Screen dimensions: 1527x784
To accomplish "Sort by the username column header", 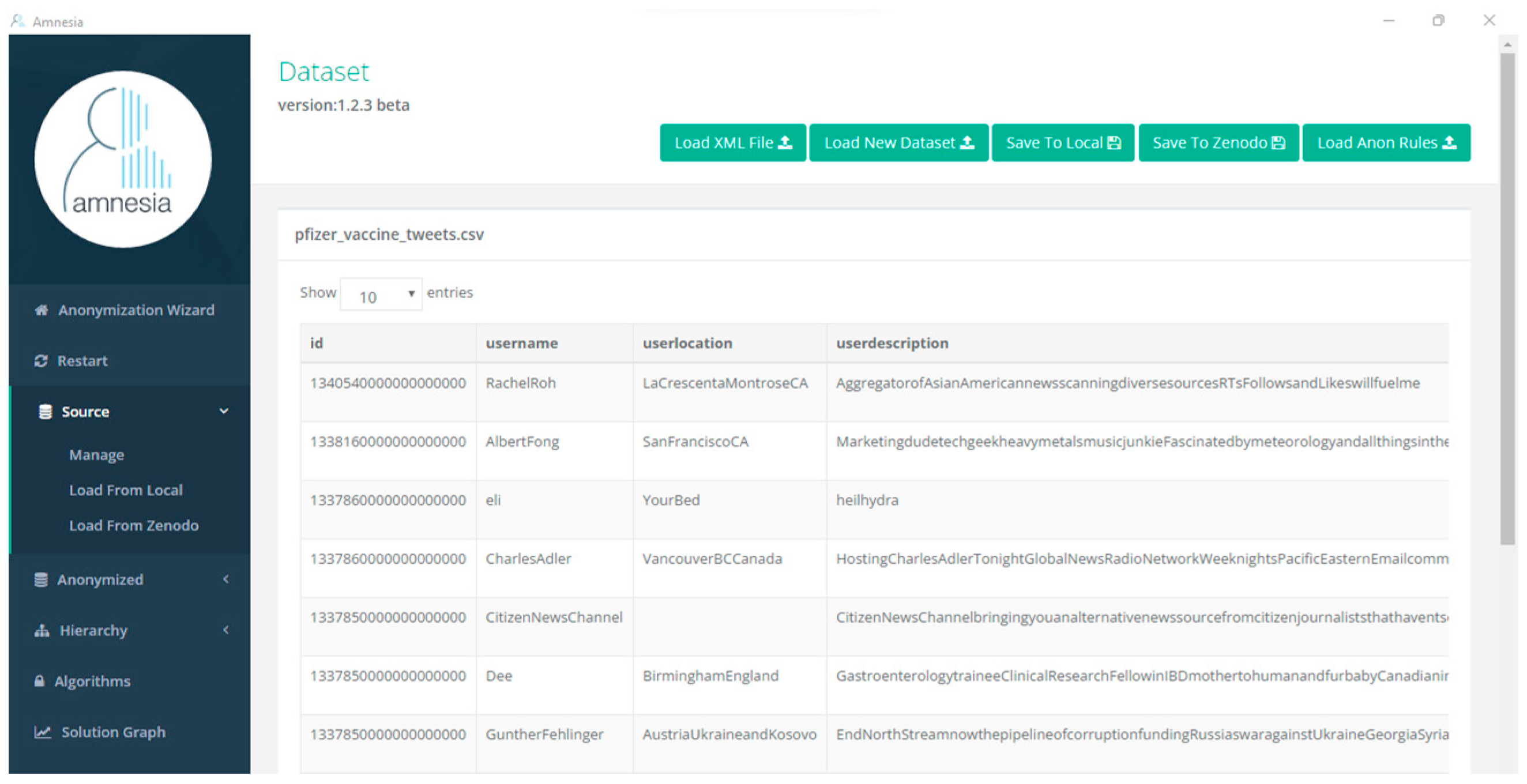I will point(522,343).
